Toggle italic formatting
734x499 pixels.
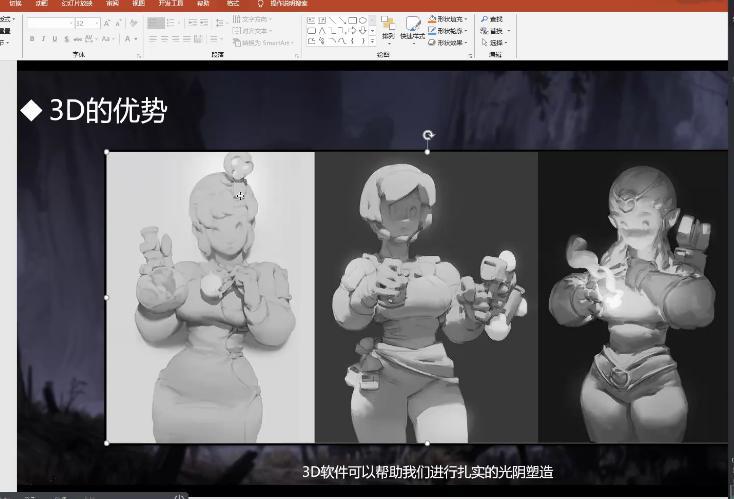tap(44, 39)
